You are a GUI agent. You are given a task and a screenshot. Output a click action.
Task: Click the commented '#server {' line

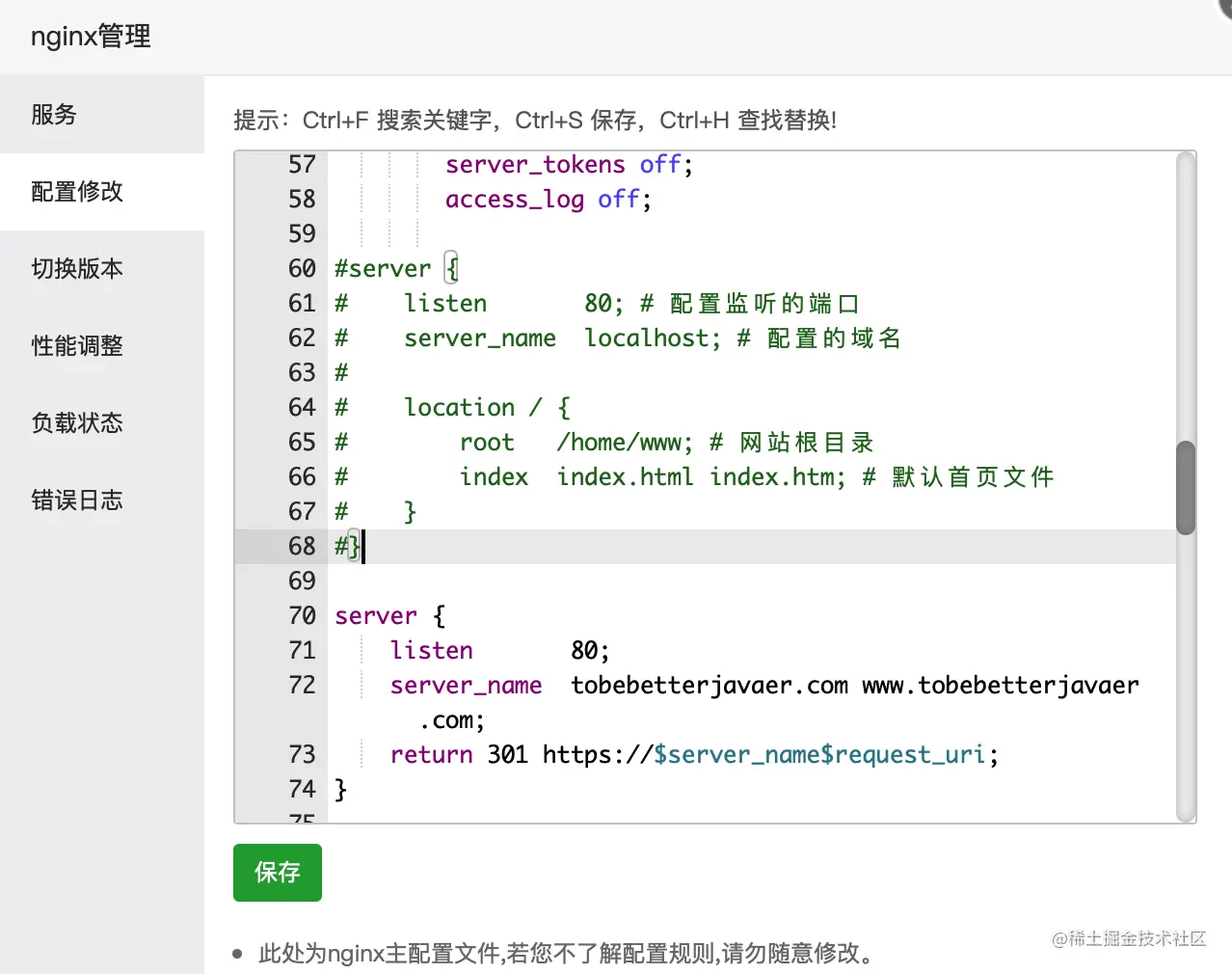coord(396,269)
